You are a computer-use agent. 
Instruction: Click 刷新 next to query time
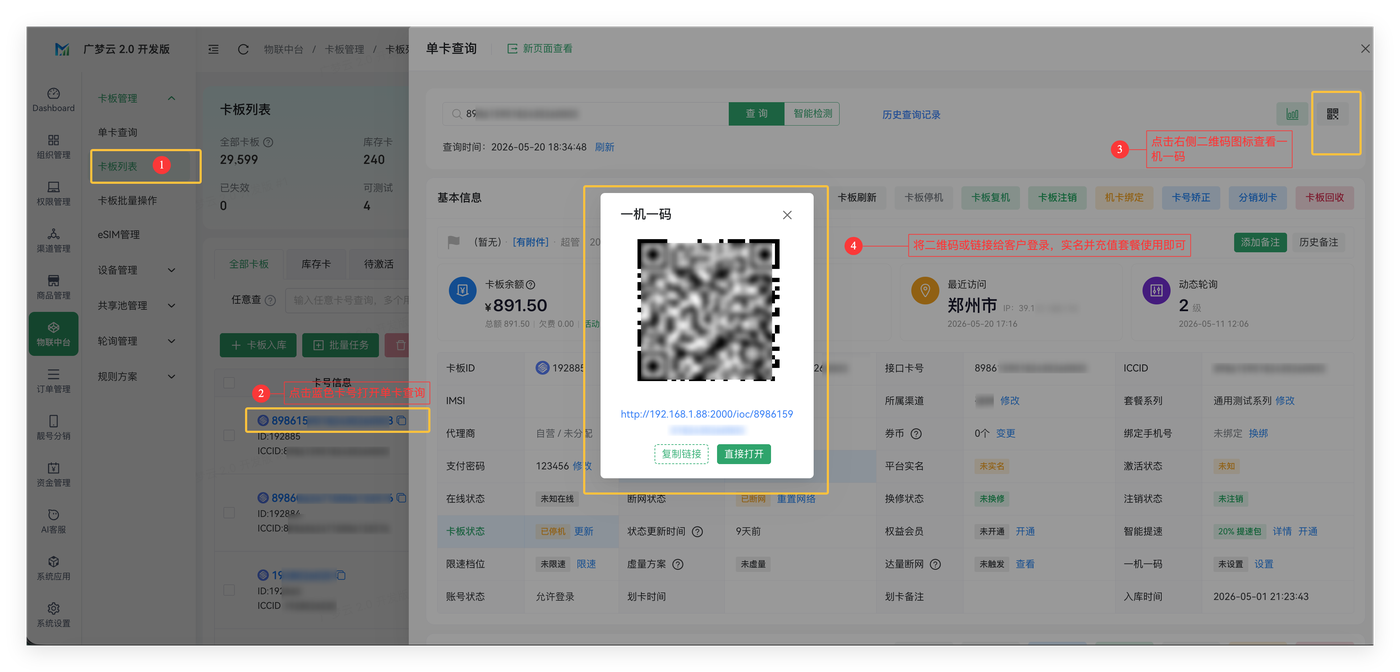tap(604, 147)
